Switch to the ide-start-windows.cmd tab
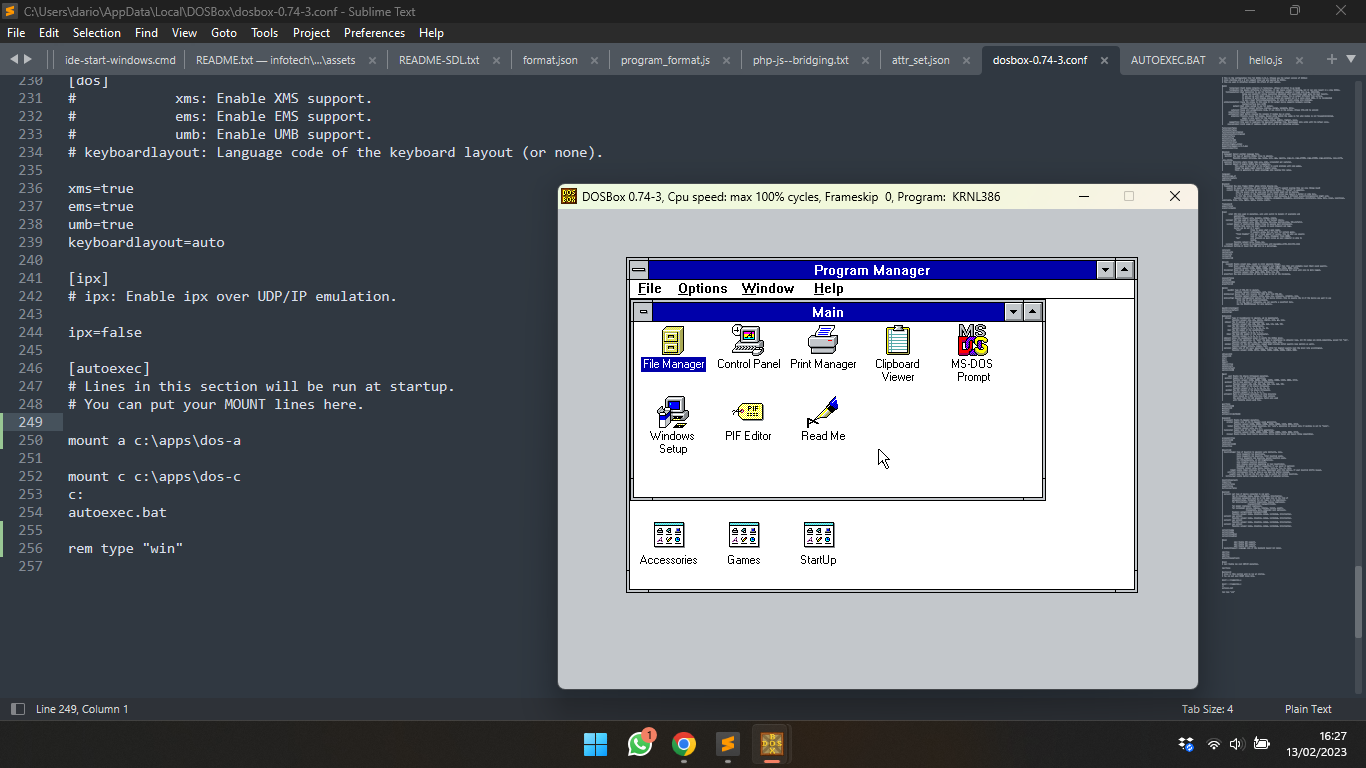Viewport: 1366px width, 768px height. tap(120, 60)
